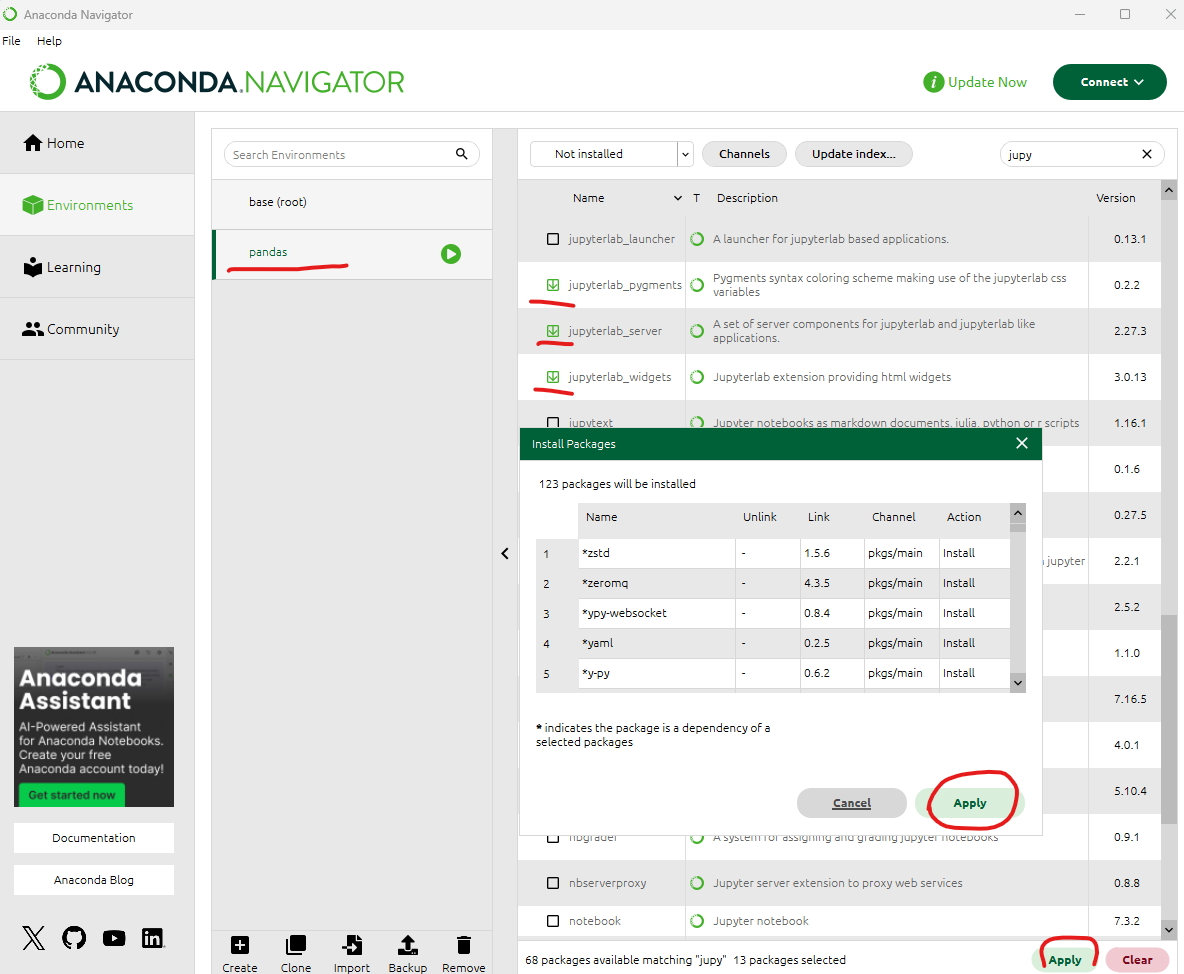Click the Backup environment icon
This screenshot has height=974, width=1184.
[x=408, y=945]
